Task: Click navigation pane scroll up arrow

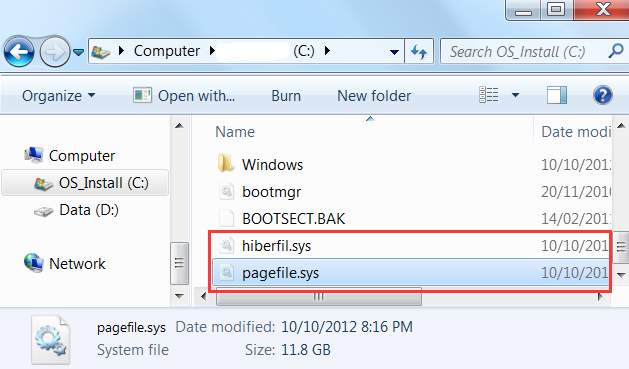Action: coord(179,126)
